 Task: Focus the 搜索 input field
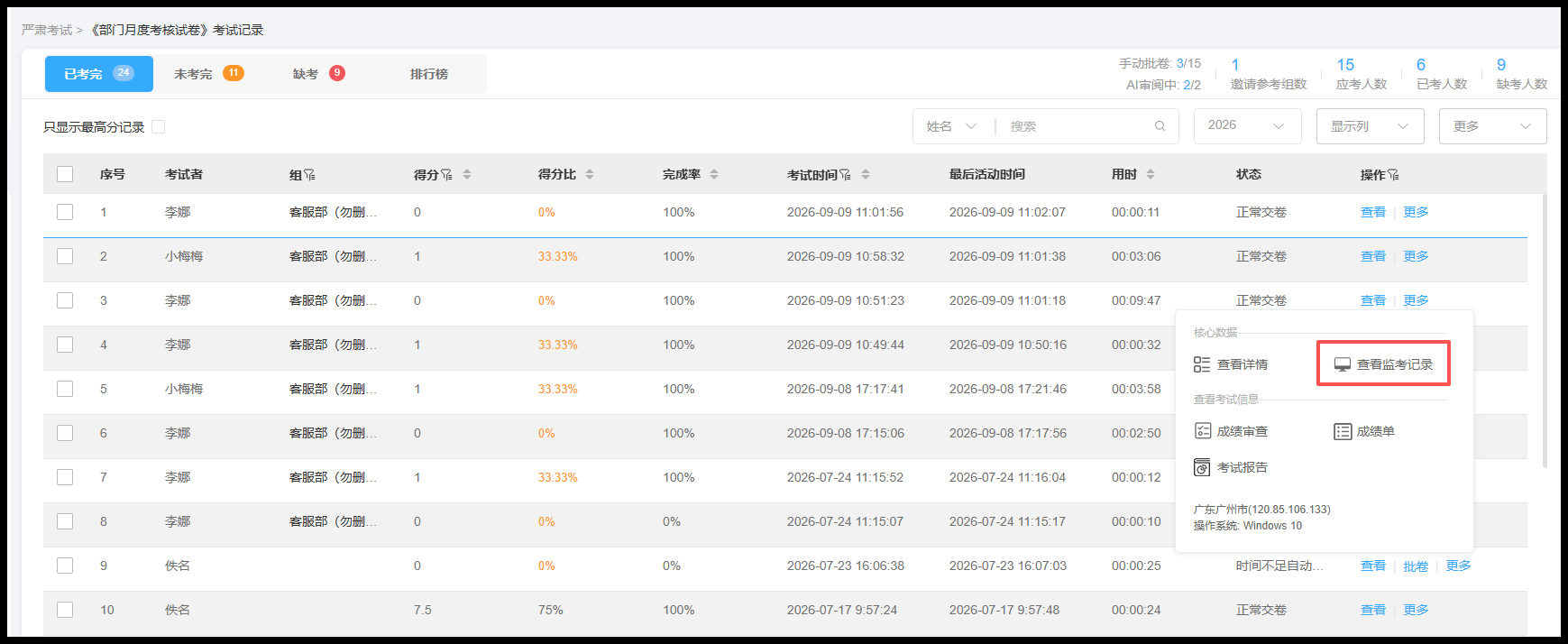coord(1077,126)
